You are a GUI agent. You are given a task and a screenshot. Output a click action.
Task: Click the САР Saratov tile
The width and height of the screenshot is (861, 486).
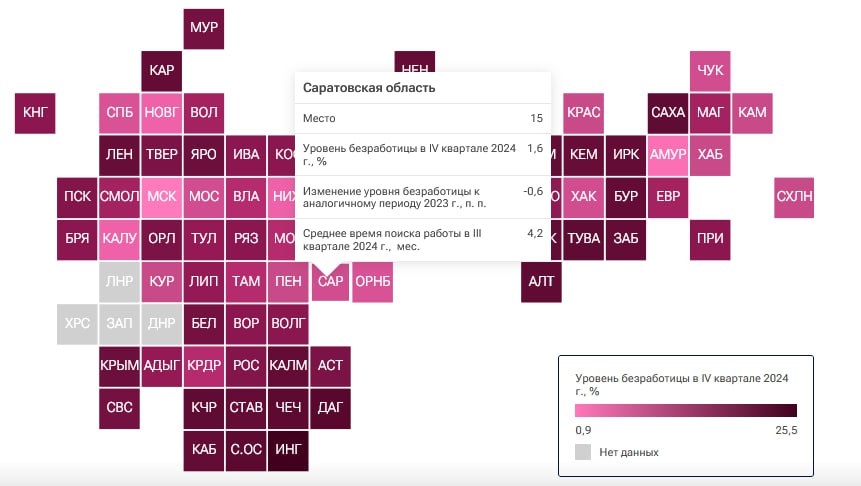pos(330,281)
